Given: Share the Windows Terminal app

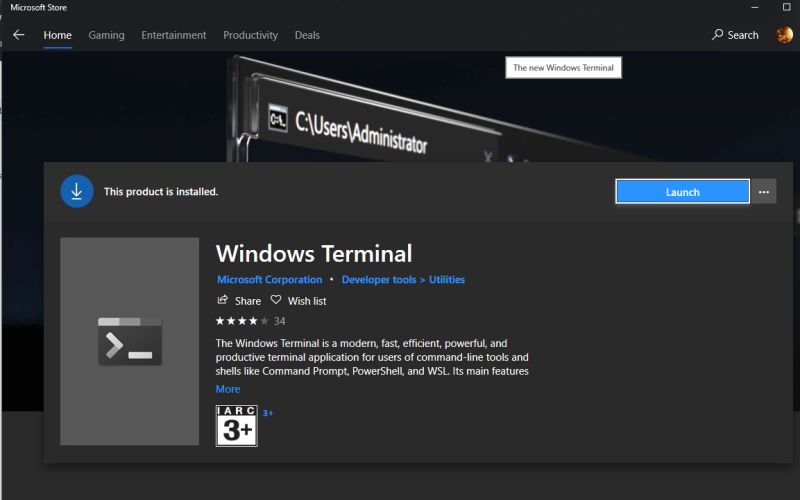Looking at the screenshot, I should pyautogui.click(x=239, y=301).
